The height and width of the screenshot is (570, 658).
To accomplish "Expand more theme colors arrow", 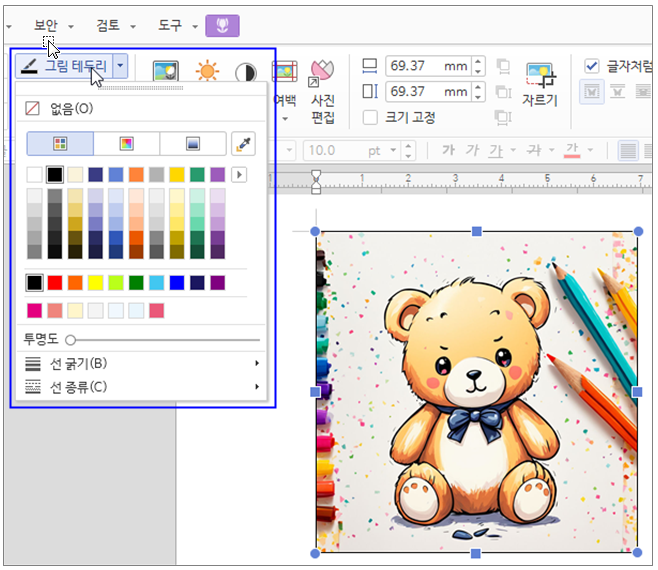I will [x=239, y=175].
